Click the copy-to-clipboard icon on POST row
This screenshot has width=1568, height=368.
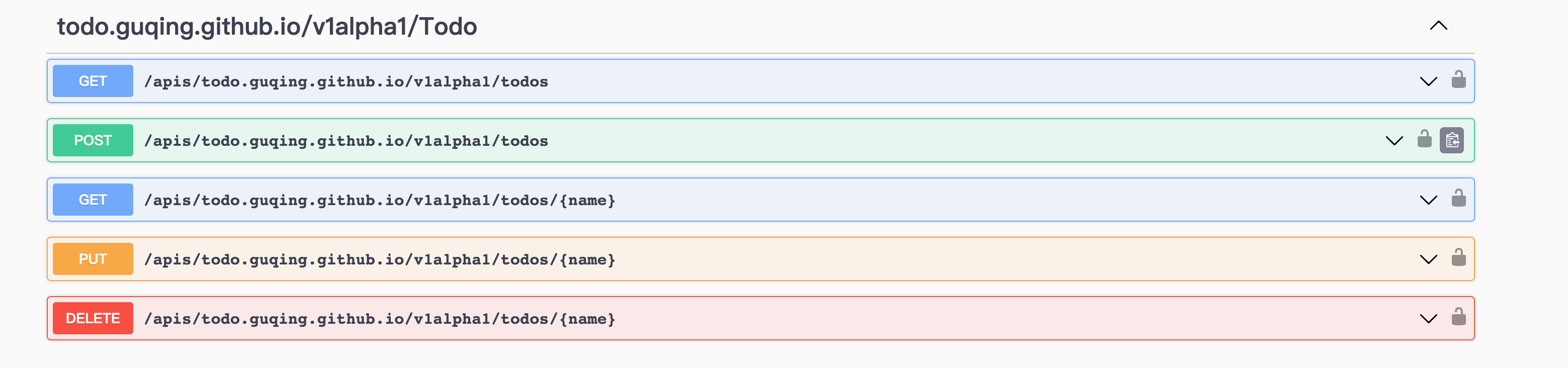click(x=1453, y=140)
